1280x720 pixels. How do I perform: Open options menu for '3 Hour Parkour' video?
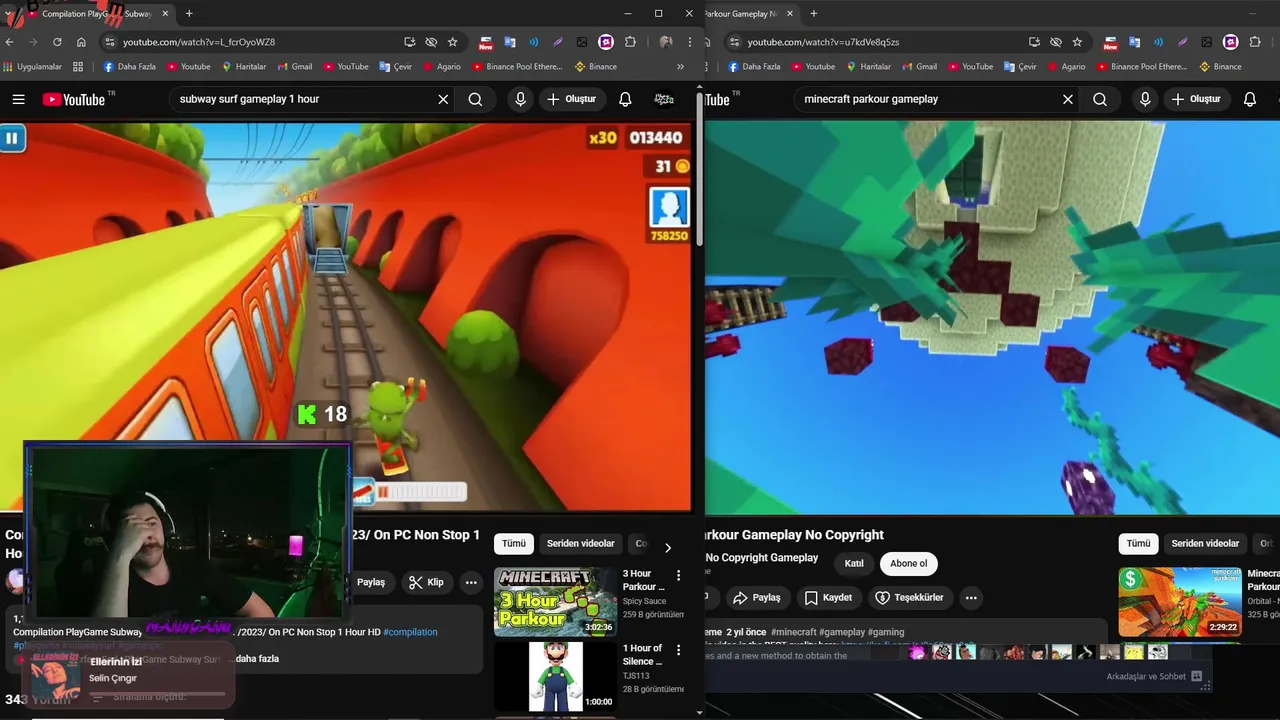(678, 575)
